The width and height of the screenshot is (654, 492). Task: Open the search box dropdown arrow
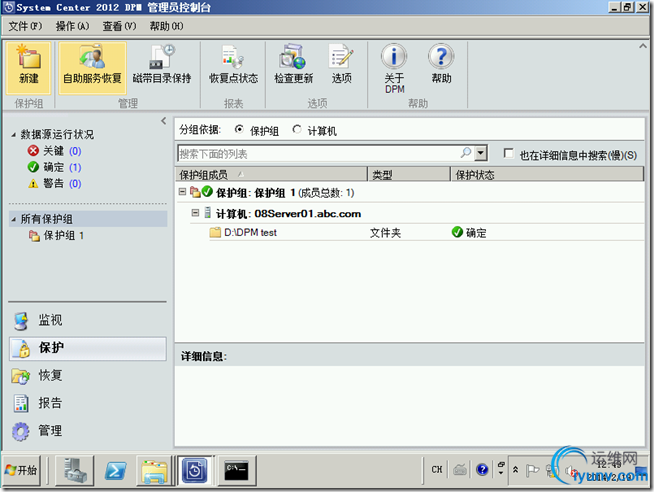point(481,153)
